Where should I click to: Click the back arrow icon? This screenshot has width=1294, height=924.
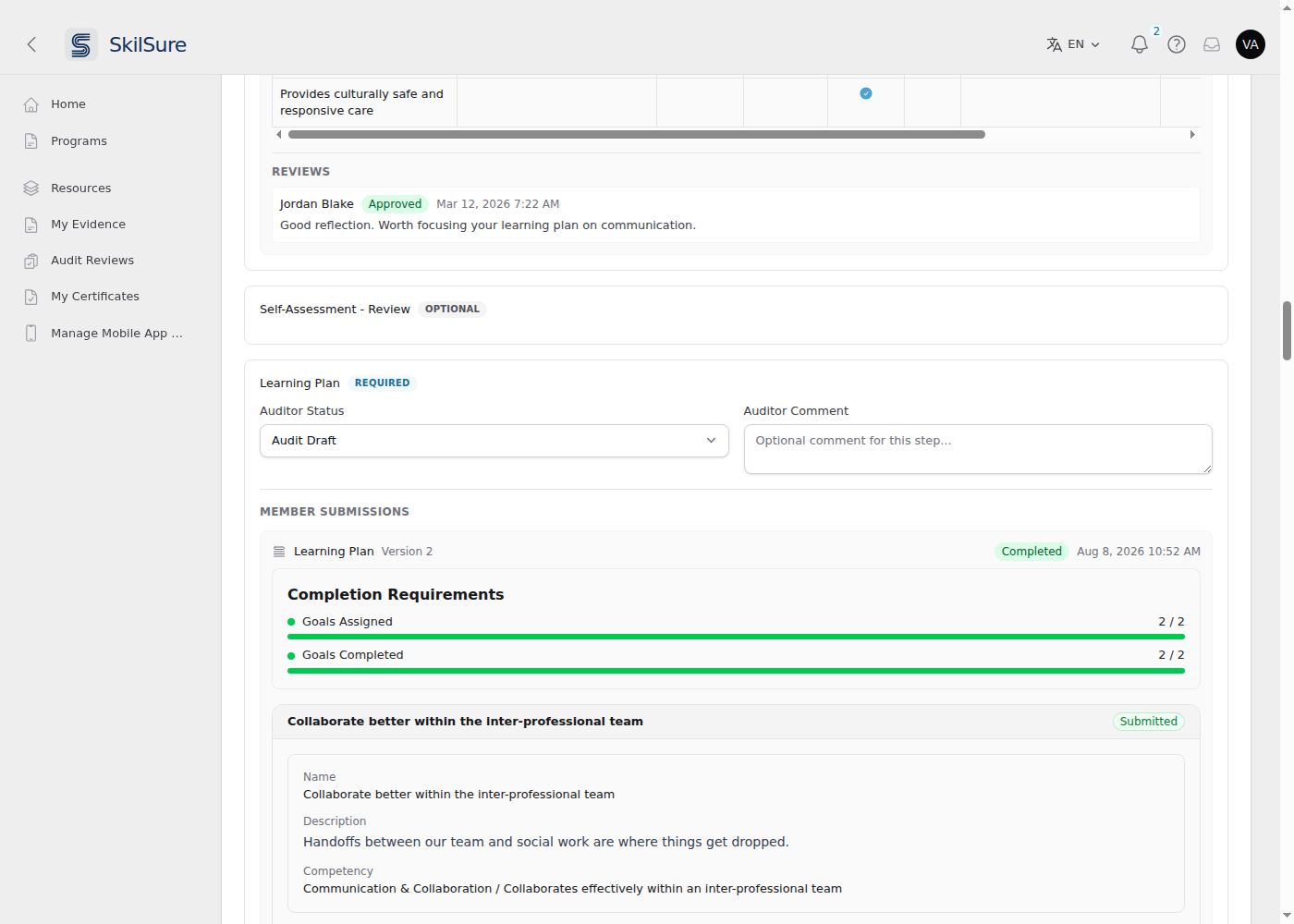click(x=31, y=44)
